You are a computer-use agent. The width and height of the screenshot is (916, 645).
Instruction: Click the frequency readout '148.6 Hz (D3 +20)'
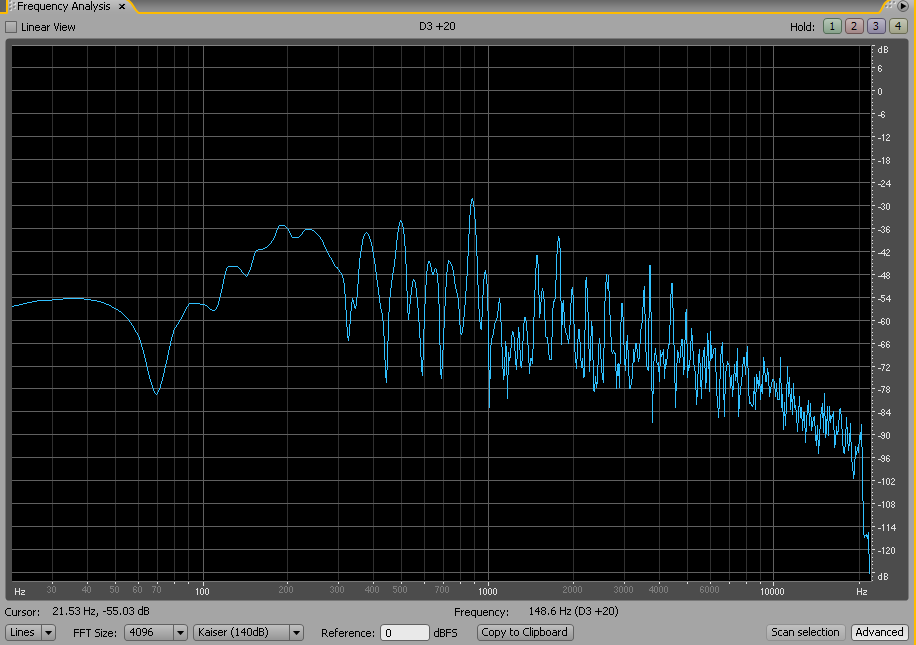click(573, 611)
